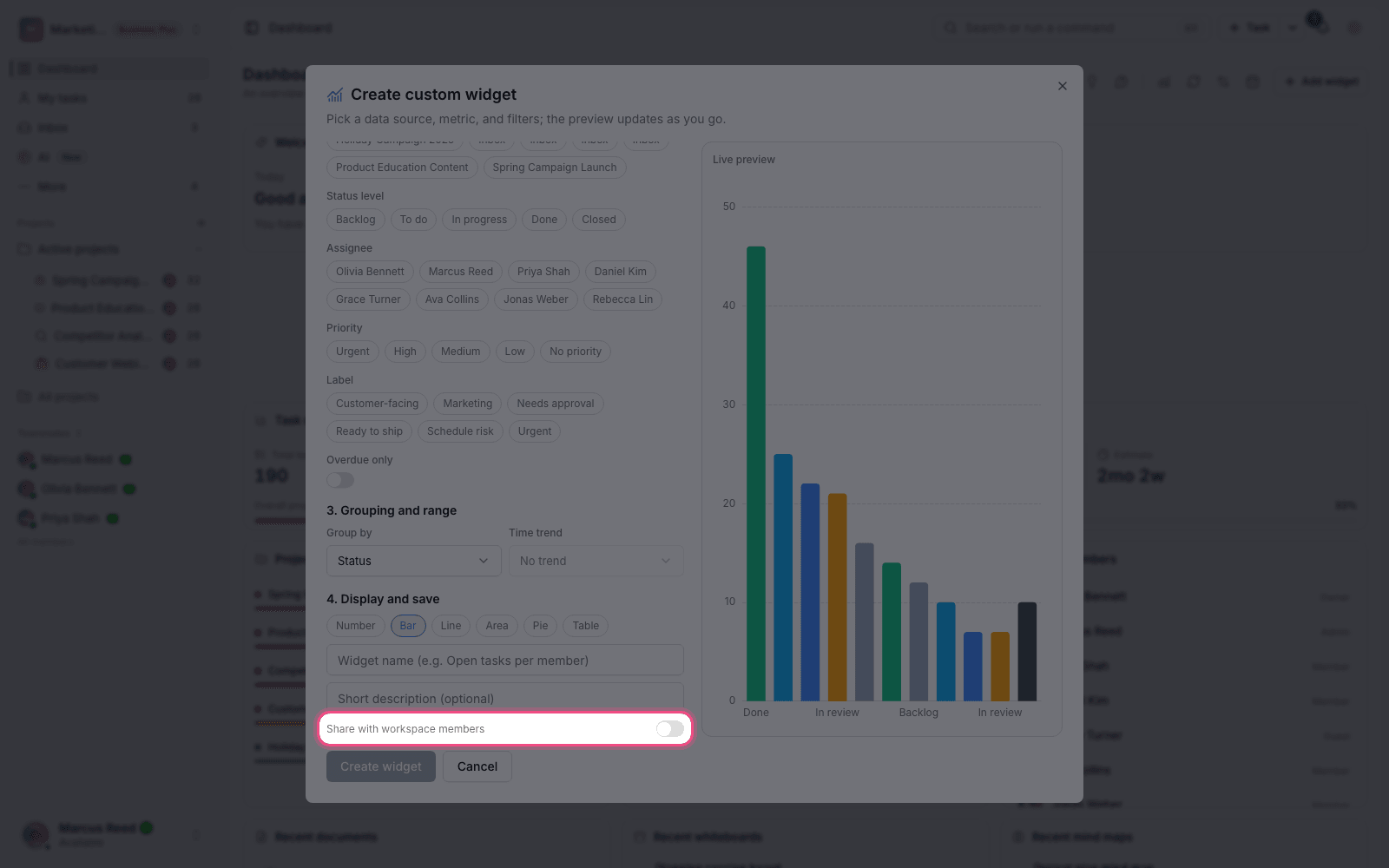Select the Number display type
Screen dimensions: 1389x868
(356, 626)
